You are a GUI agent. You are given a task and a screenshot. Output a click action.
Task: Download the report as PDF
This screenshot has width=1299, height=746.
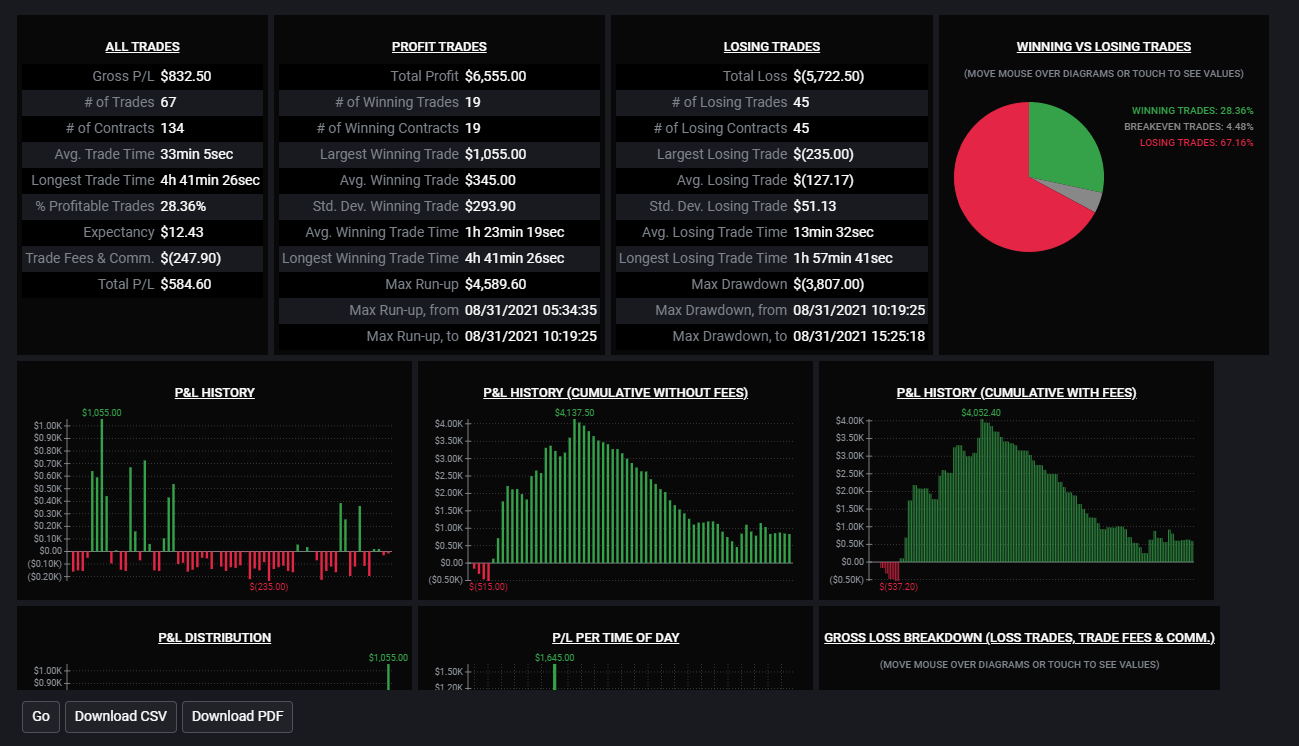click(x=237, y=717)
